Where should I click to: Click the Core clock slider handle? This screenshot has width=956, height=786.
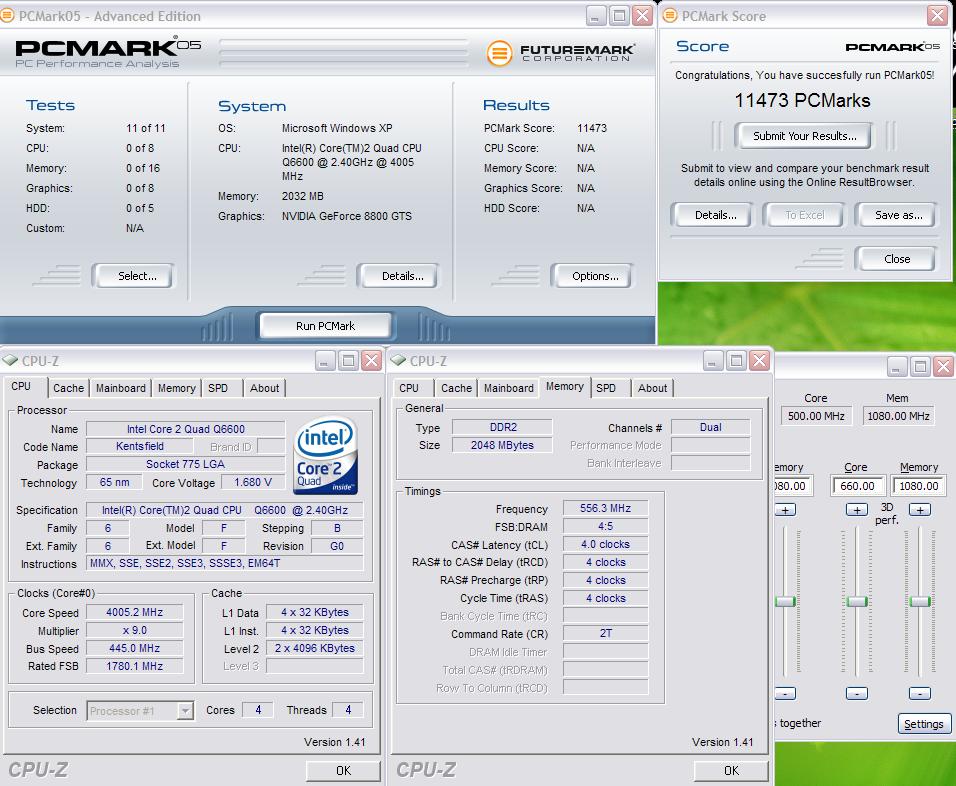857,602
